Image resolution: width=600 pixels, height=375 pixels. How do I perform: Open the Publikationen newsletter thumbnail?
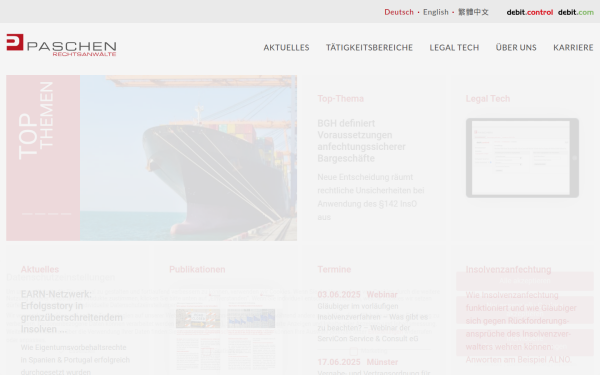[x=226, y=333]
